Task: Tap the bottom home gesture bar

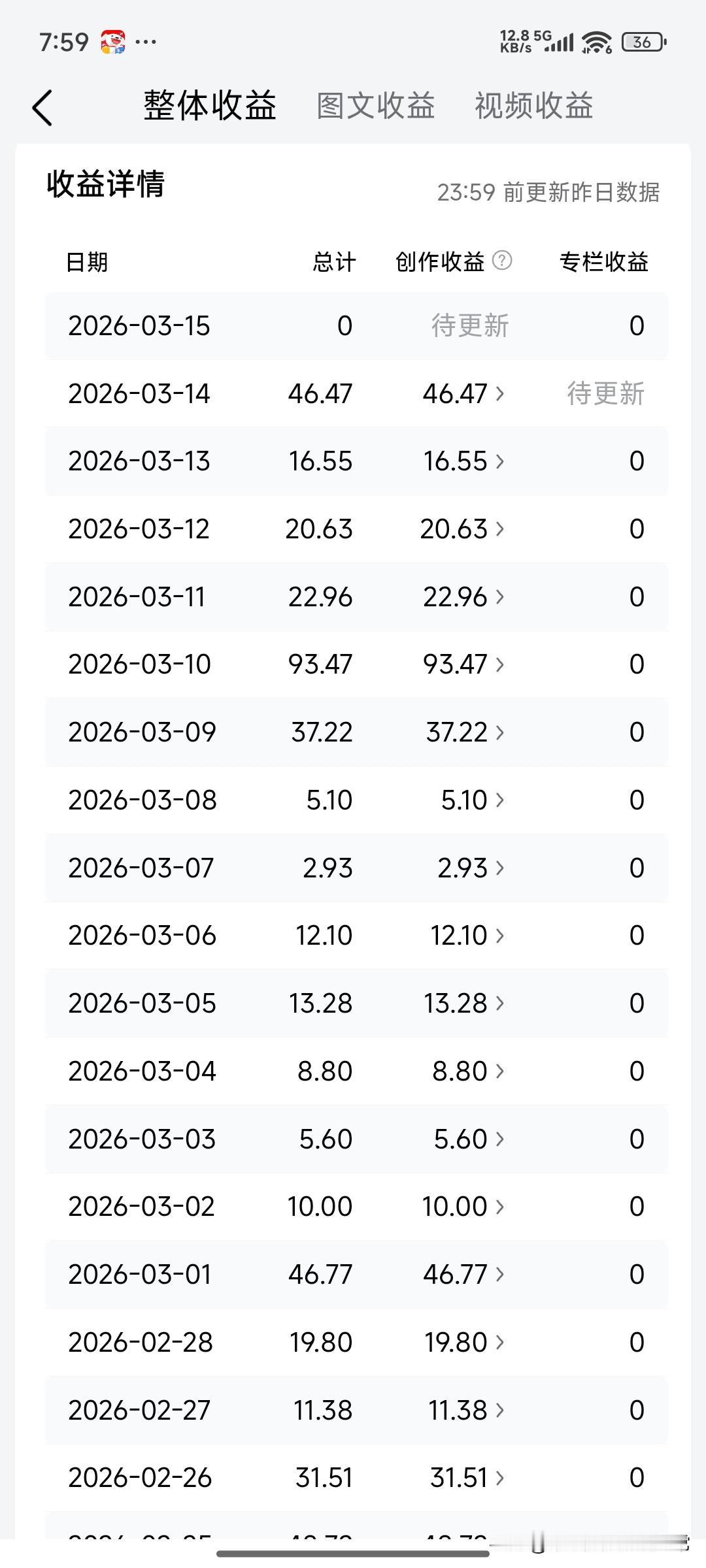Action: [353, 1554]
